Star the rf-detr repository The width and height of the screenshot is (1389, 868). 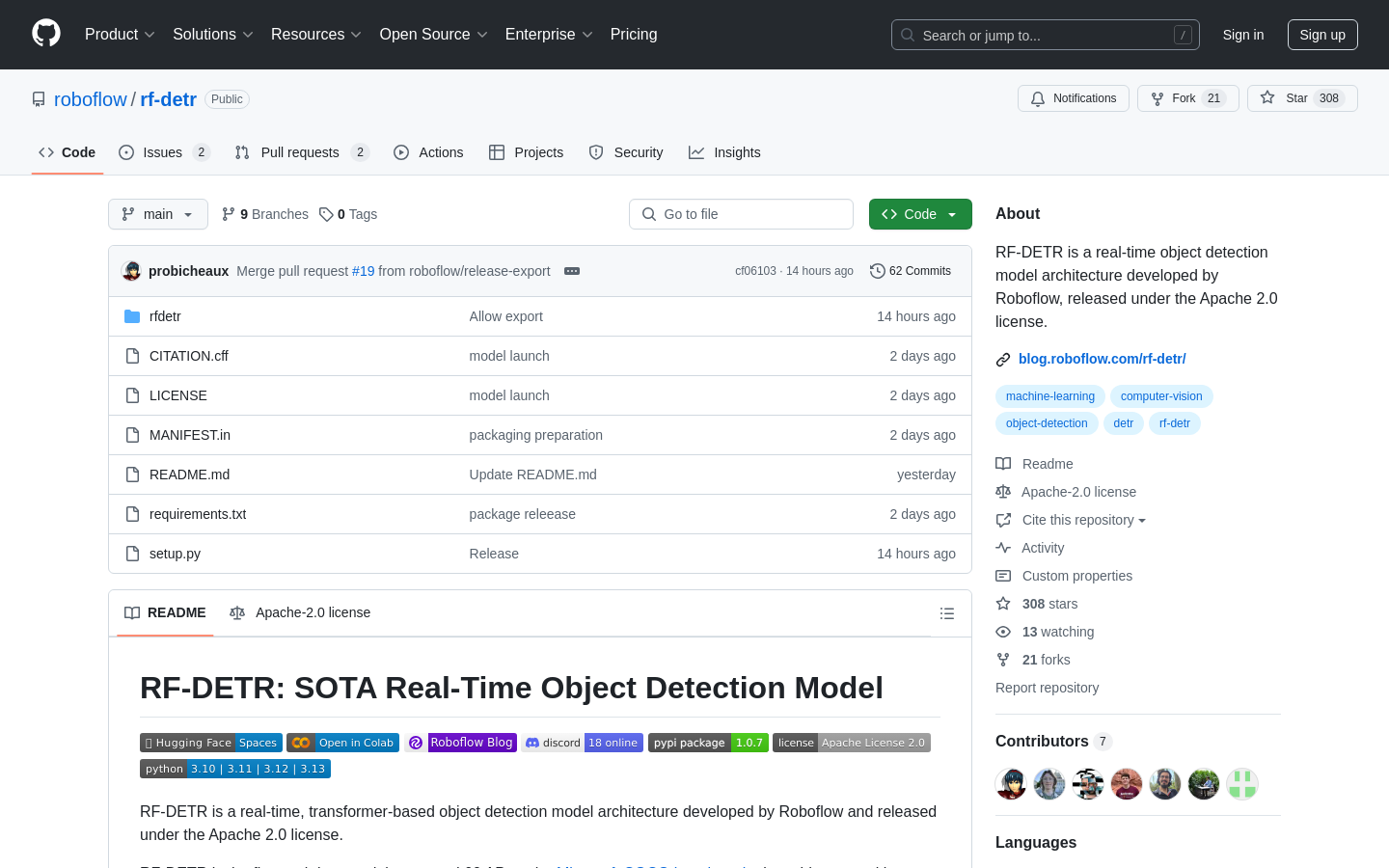pyautogui.click(x=1302, y=98)
